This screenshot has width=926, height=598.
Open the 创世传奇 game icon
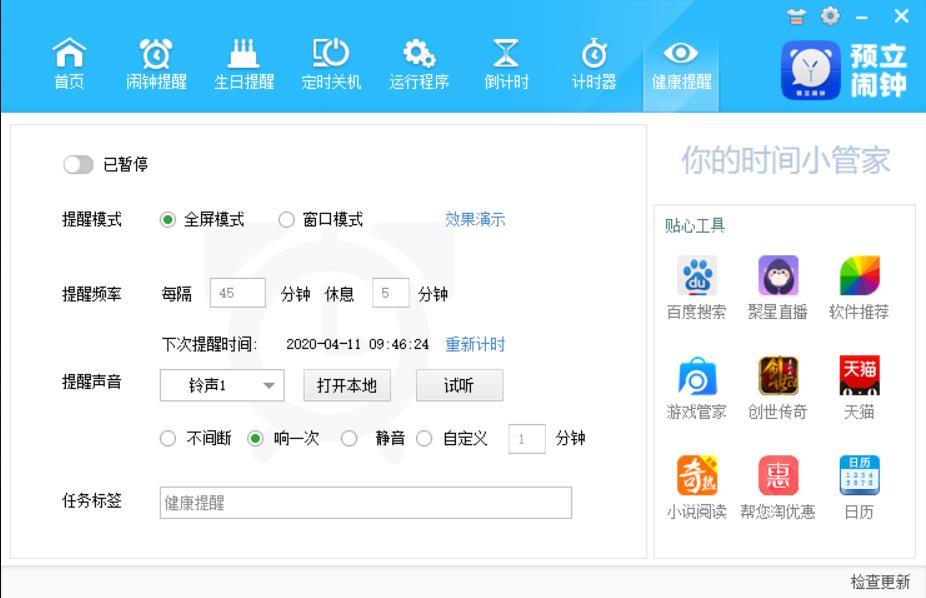pos(778,376)
